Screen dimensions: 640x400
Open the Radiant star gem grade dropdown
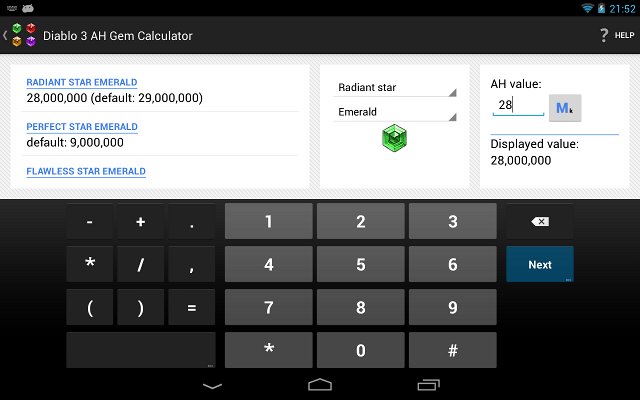394,87
